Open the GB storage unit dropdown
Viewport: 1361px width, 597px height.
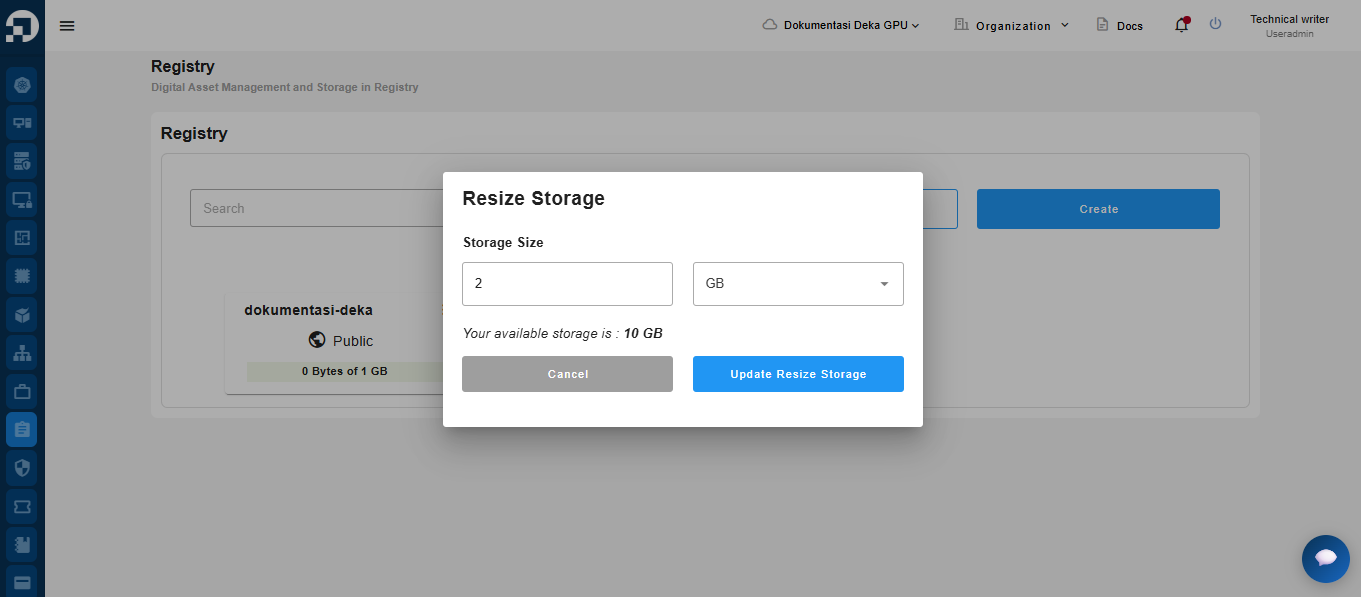[x=798, y=284]
